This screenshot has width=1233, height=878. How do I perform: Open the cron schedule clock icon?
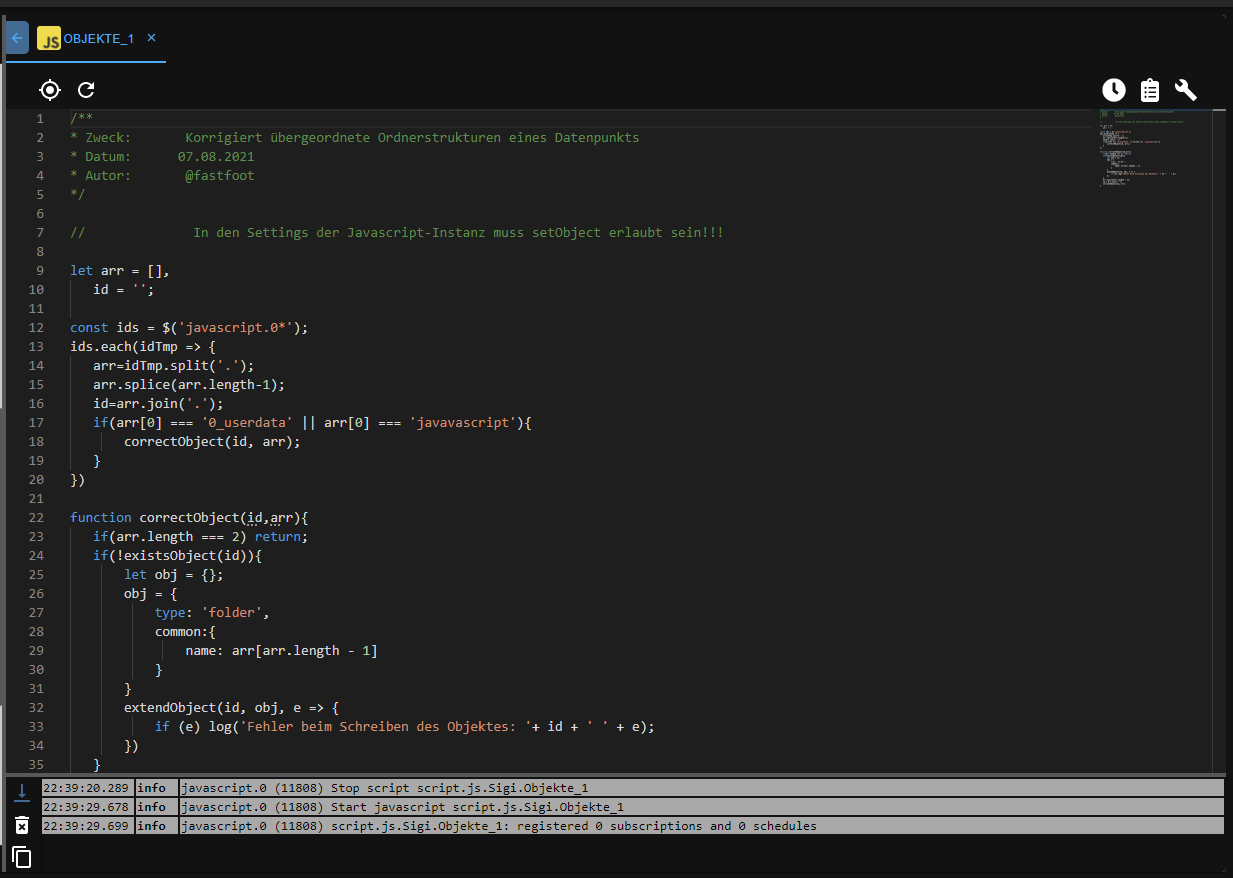1114,90
